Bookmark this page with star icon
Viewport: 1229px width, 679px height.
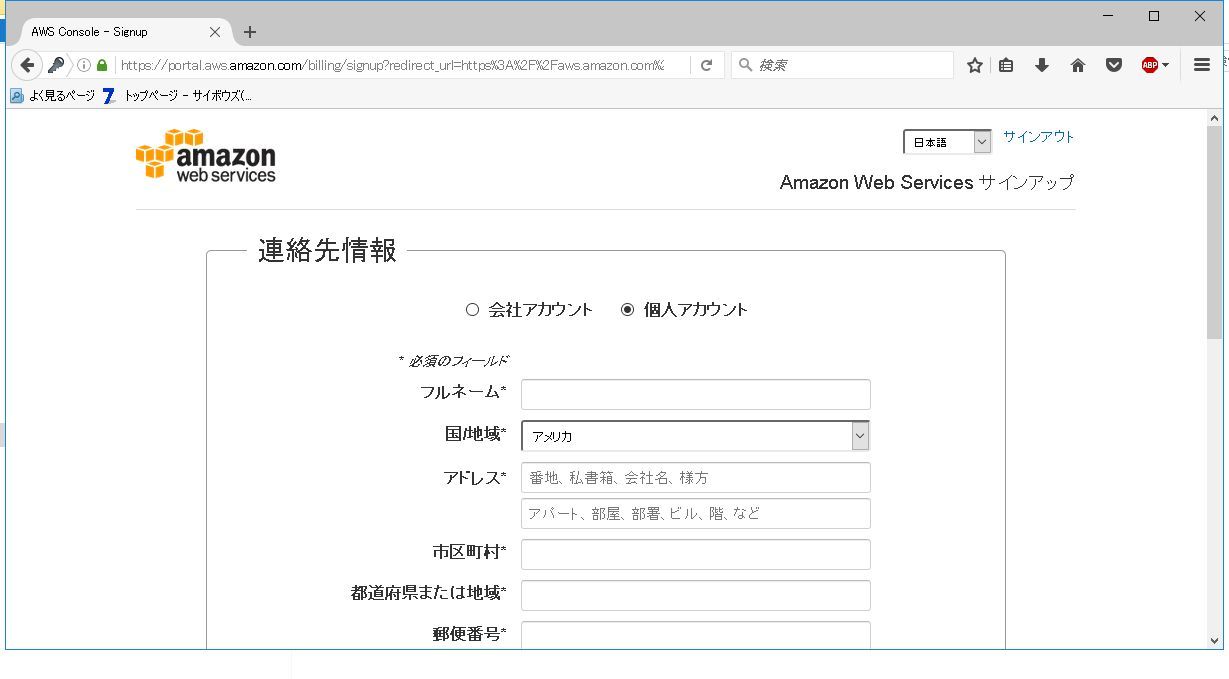pyautogui.click(x=975, y=65)
